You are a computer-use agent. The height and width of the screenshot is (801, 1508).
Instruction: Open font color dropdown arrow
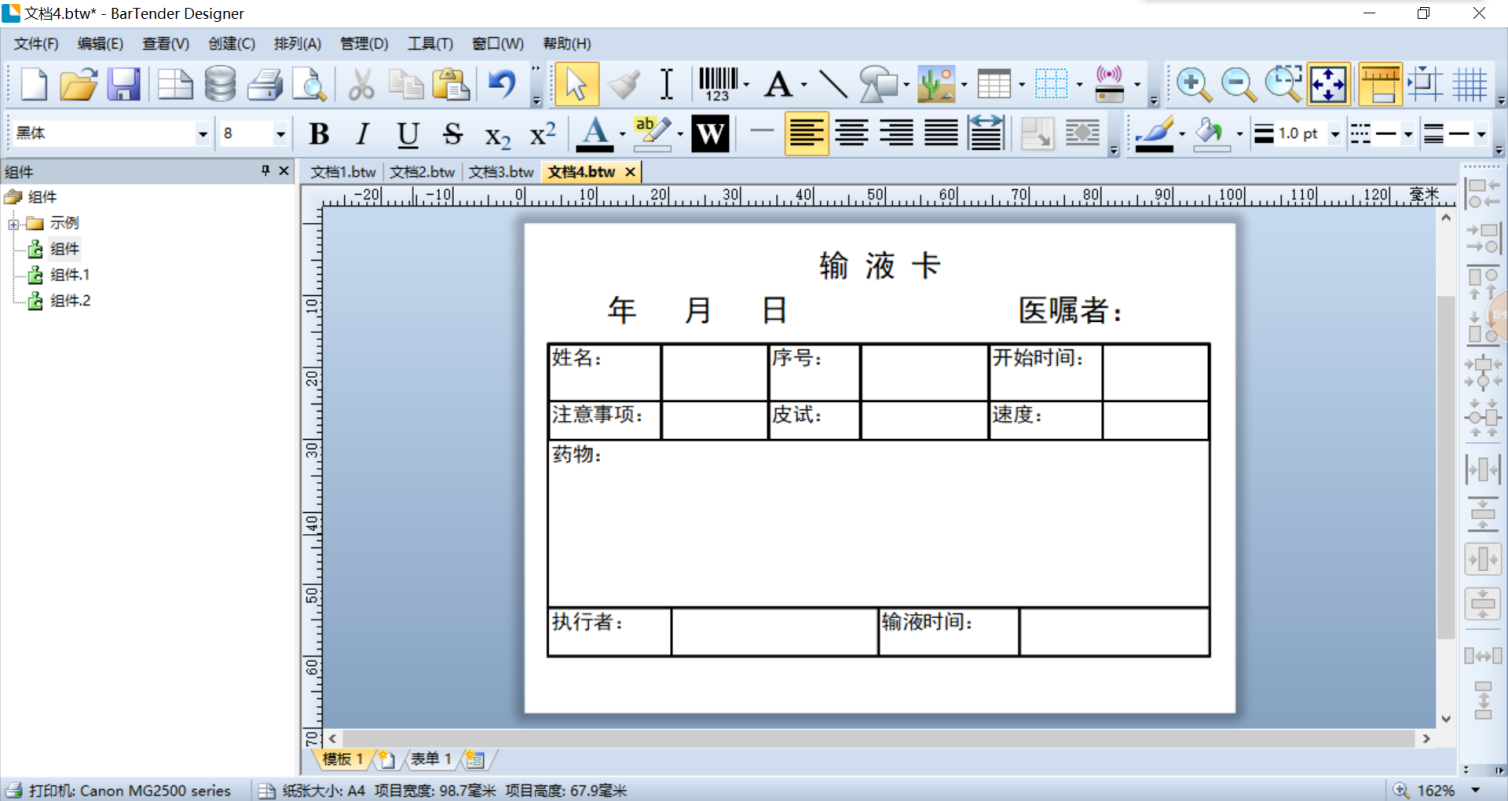click(x=622, y=134)
